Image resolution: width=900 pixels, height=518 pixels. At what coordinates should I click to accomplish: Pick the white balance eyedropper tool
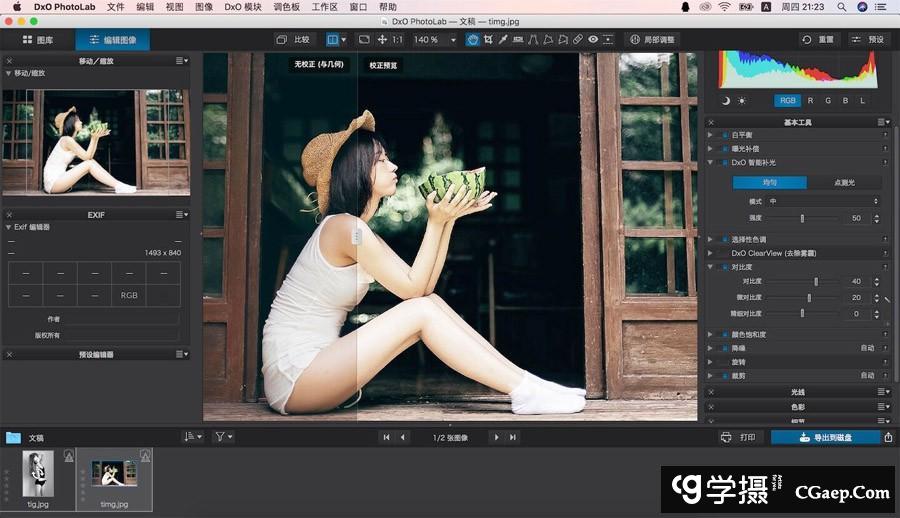coord(503,40)
